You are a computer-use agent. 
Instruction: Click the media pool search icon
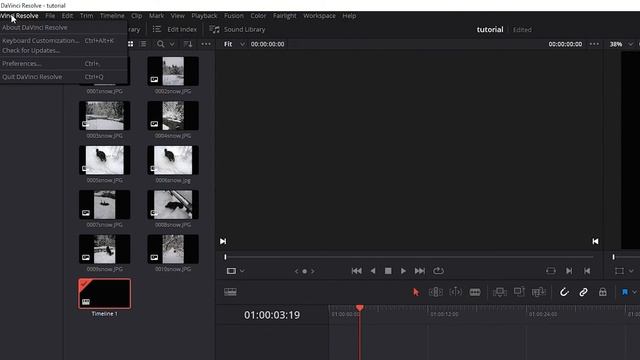[161, 44]
